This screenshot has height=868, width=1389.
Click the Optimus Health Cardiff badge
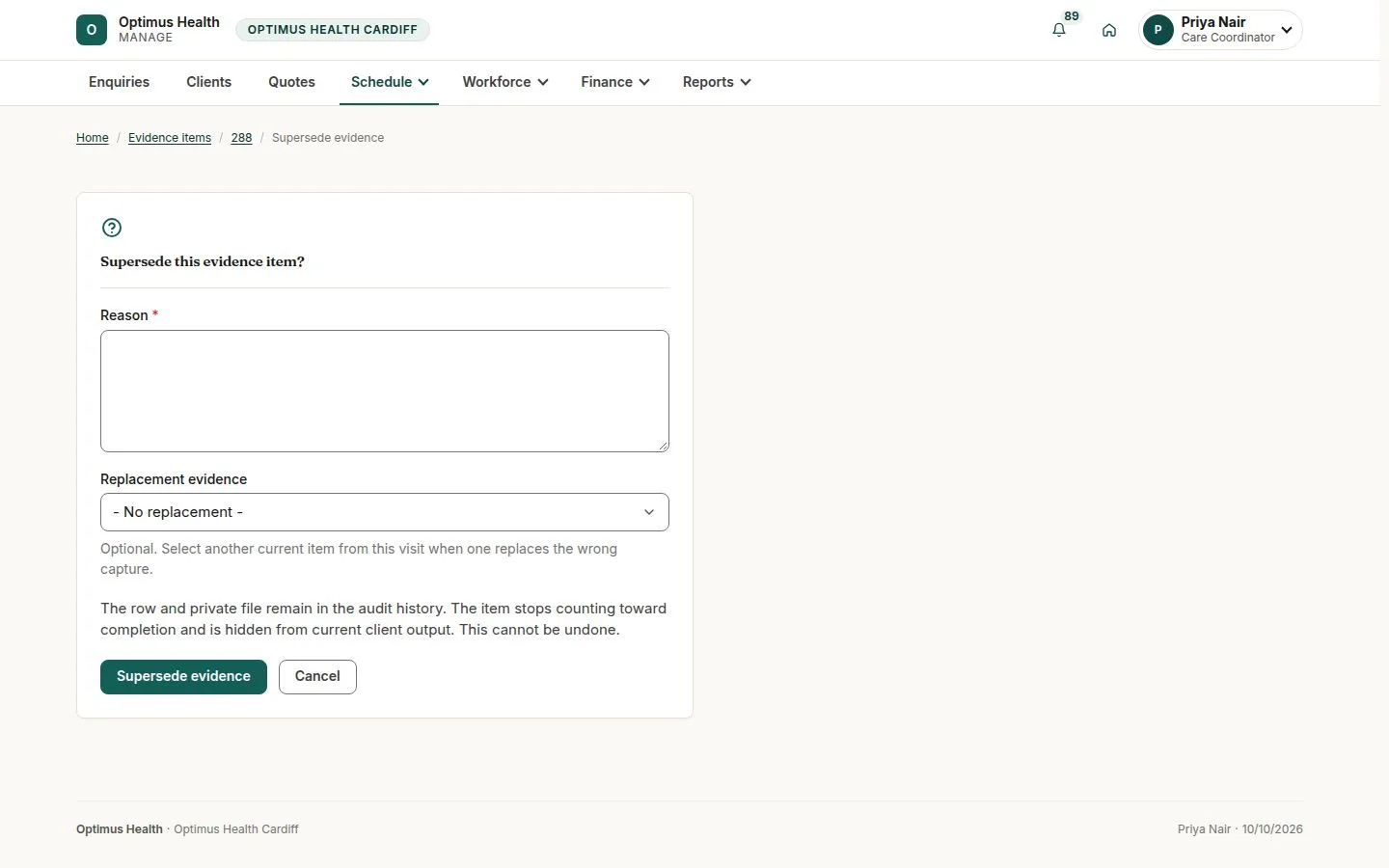point(333,30)
